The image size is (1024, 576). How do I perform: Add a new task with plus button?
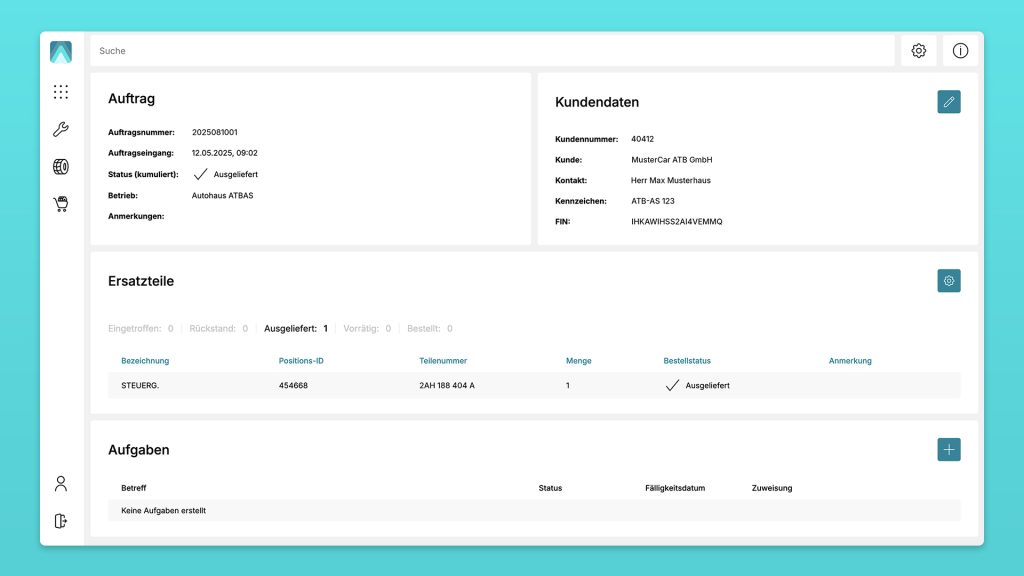pos(948,449)
